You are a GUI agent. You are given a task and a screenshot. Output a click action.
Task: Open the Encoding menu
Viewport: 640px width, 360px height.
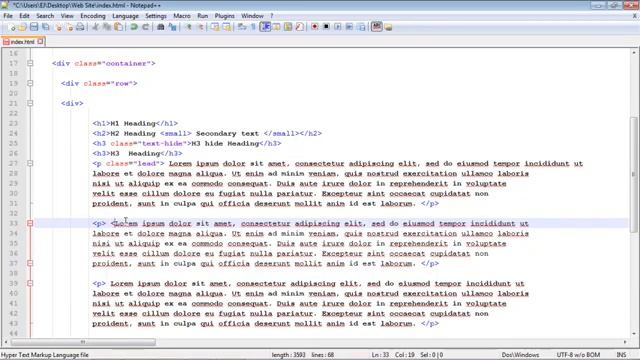[x=93, y=16]
